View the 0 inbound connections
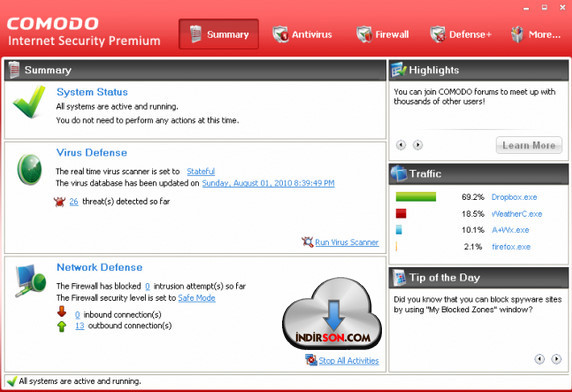The height and width of the screenshot is (392, 572). (77, 315)
